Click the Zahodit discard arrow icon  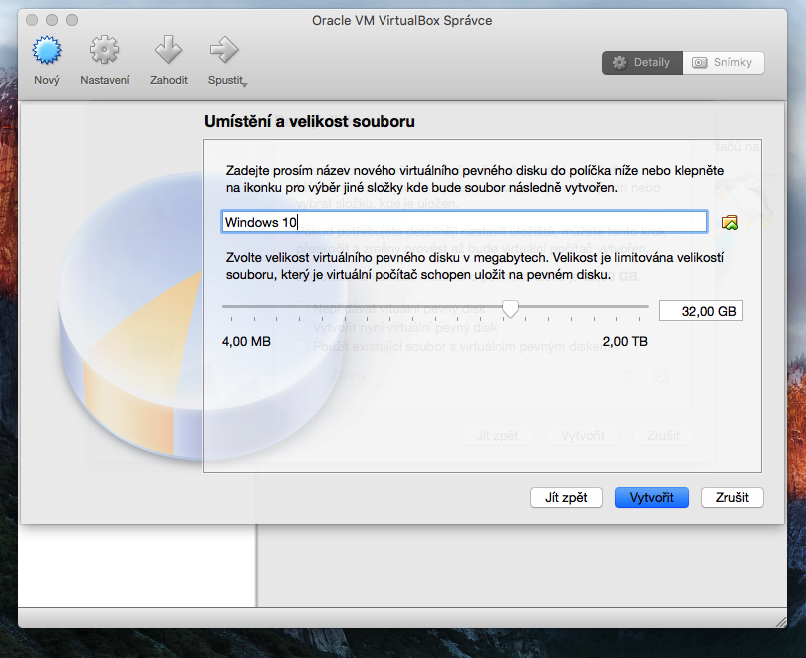click(168, 52)
